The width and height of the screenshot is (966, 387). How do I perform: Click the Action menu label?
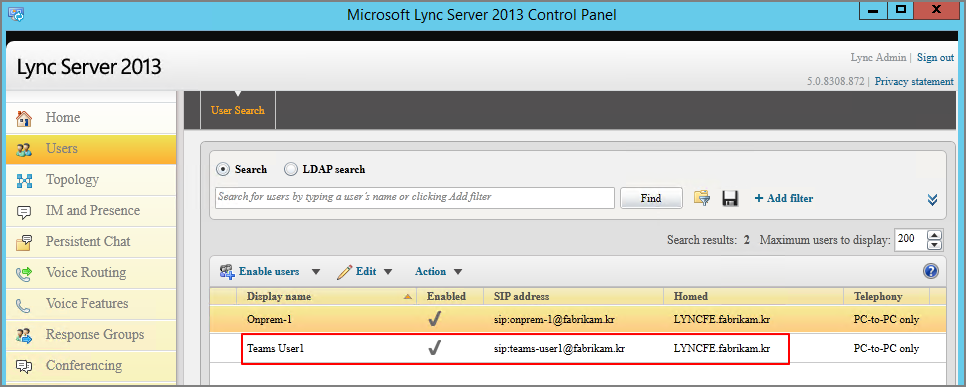point(430,272)
